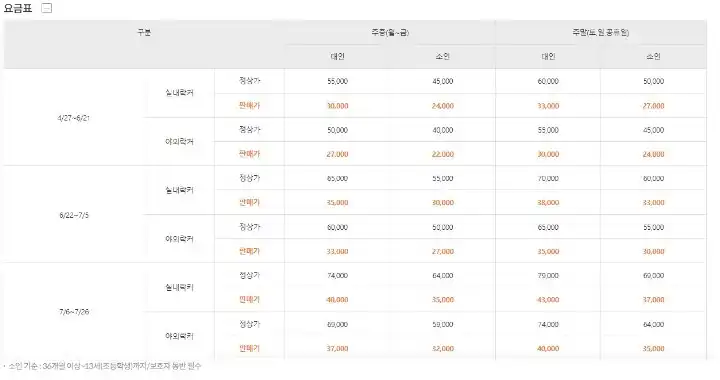The width and height of the screenshot is (720, 380).
Task: Select 74,000 주말 대인 정상가, 7/6~7/26 야외락커
Action: pos(548,324)
